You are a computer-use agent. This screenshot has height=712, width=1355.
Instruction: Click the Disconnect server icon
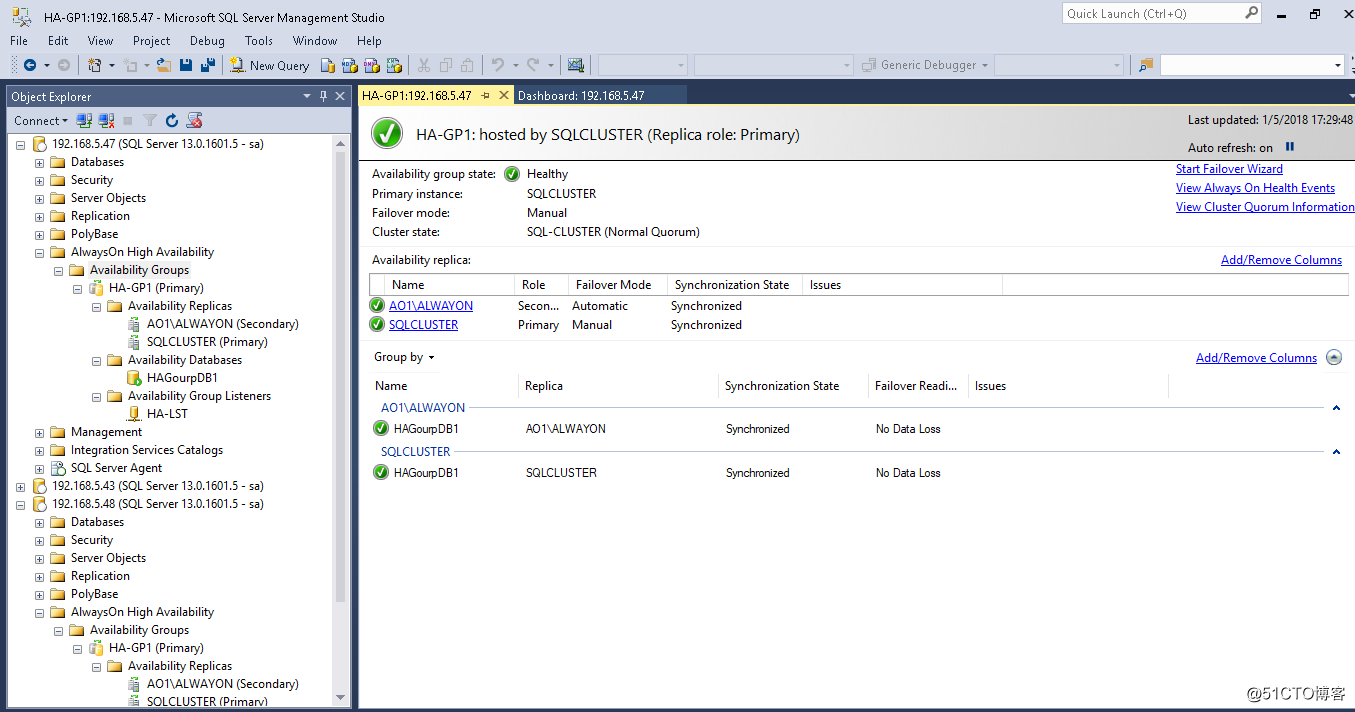coord(106,120)
